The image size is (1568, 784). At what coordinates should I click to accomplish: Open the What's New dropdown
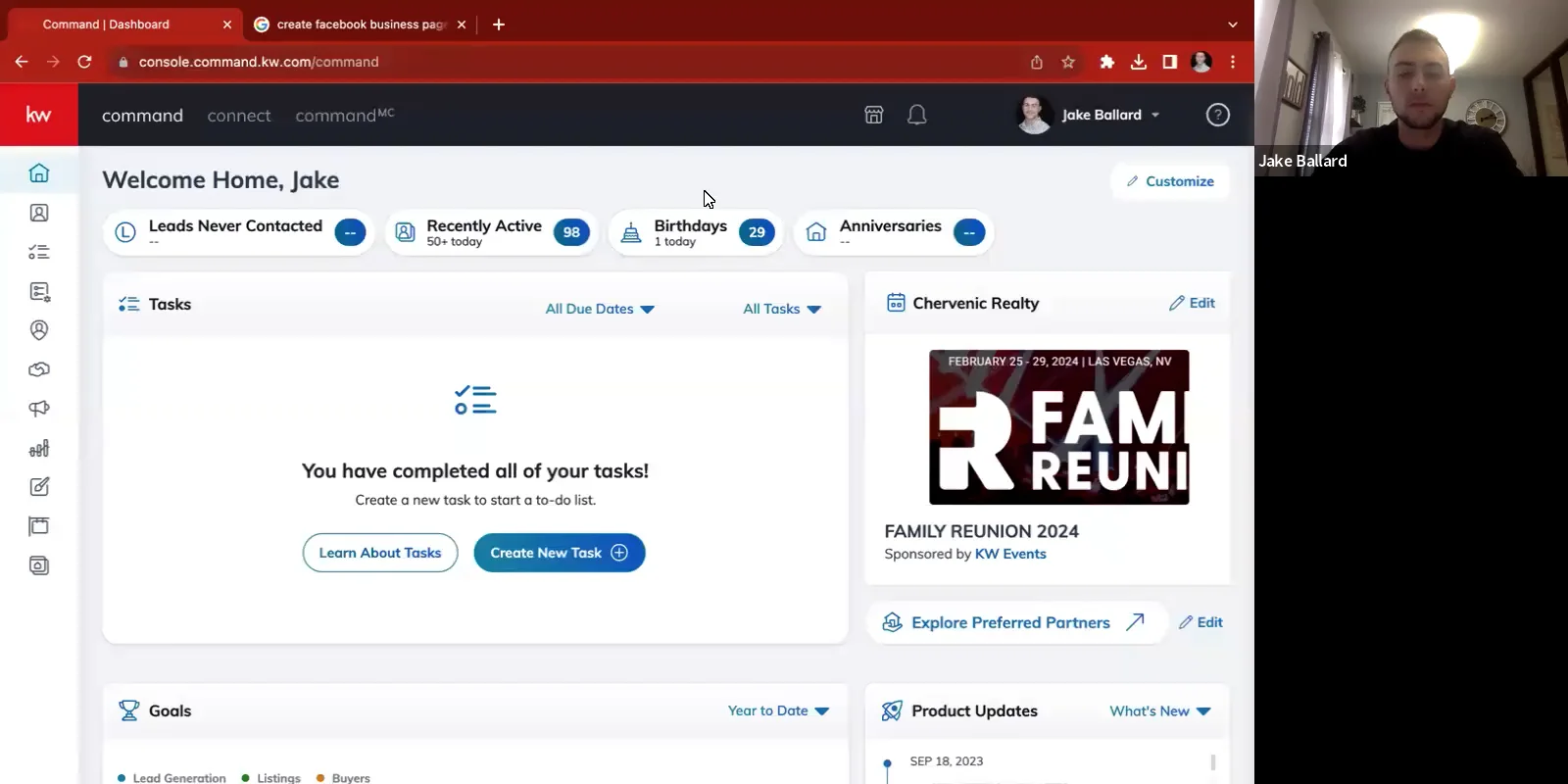click(x=1160, y=710)
